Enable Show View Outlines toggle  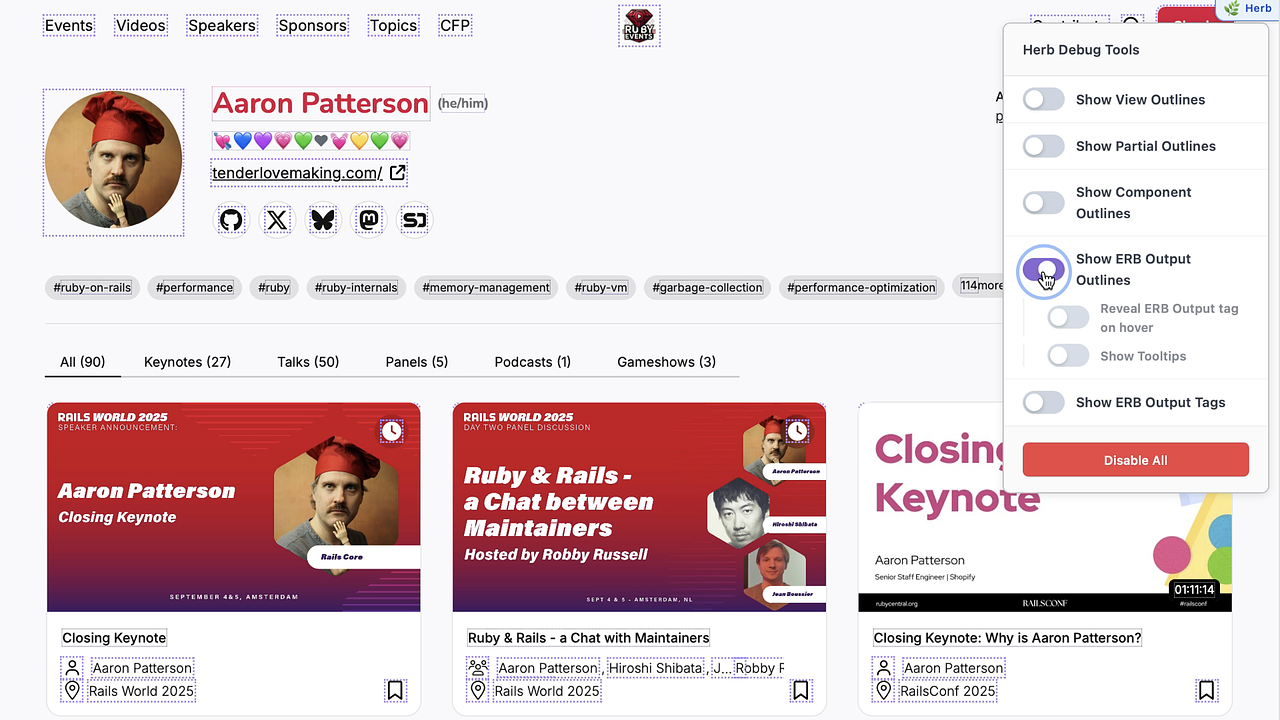tap(1043, 99)
